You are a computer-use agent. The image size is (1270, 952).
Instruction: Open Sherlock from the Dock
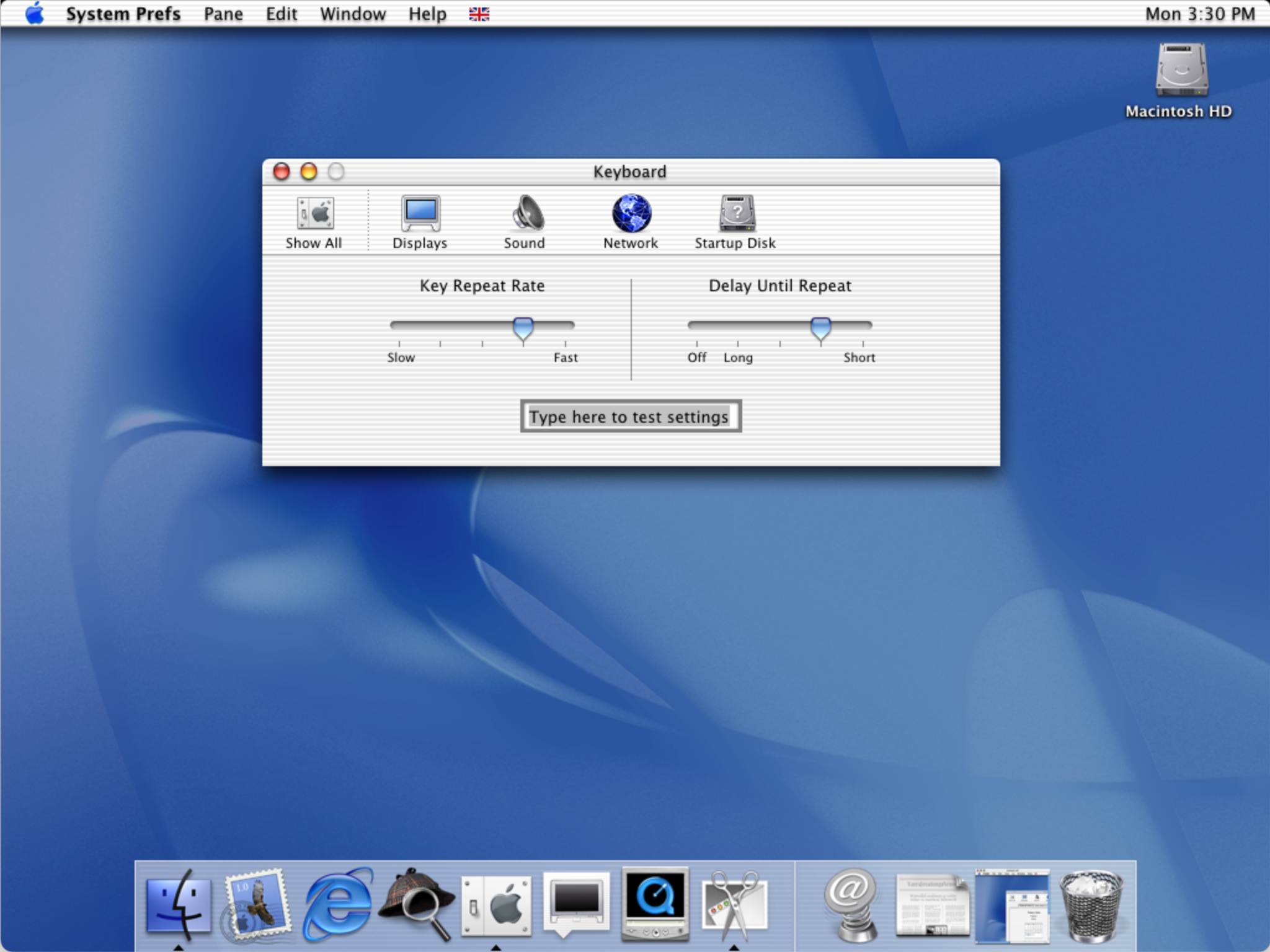click(x=417, y=904)
